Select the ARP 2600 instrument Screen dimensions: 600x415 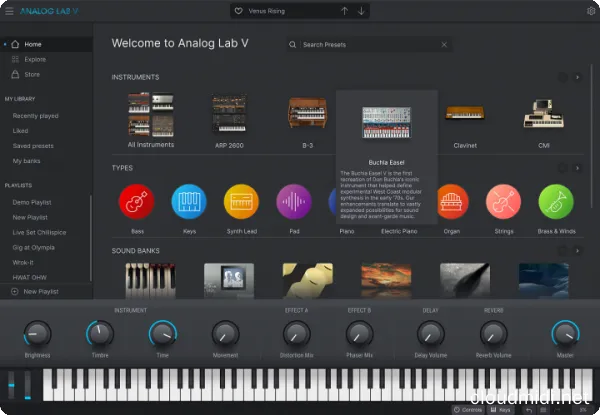tap(229, 114)
